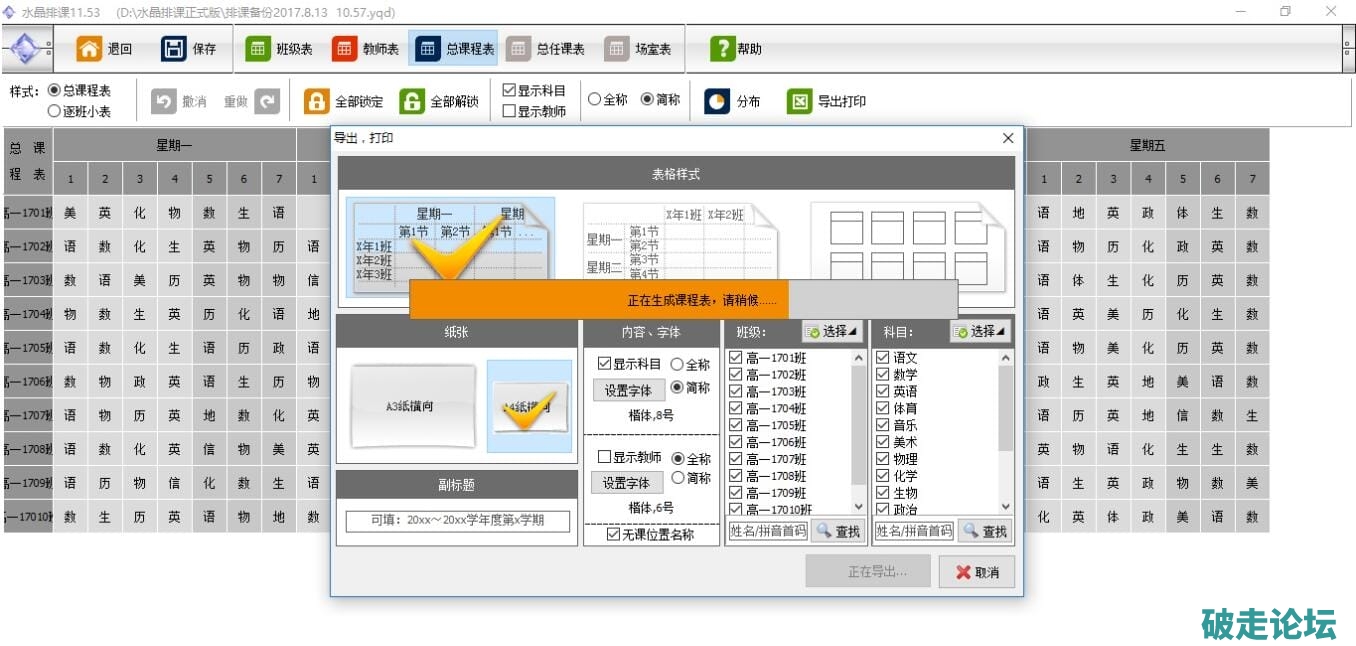Uncheck 无课位置名称 checkbox in dialog
1356x646 pixels.
[614, 535]
